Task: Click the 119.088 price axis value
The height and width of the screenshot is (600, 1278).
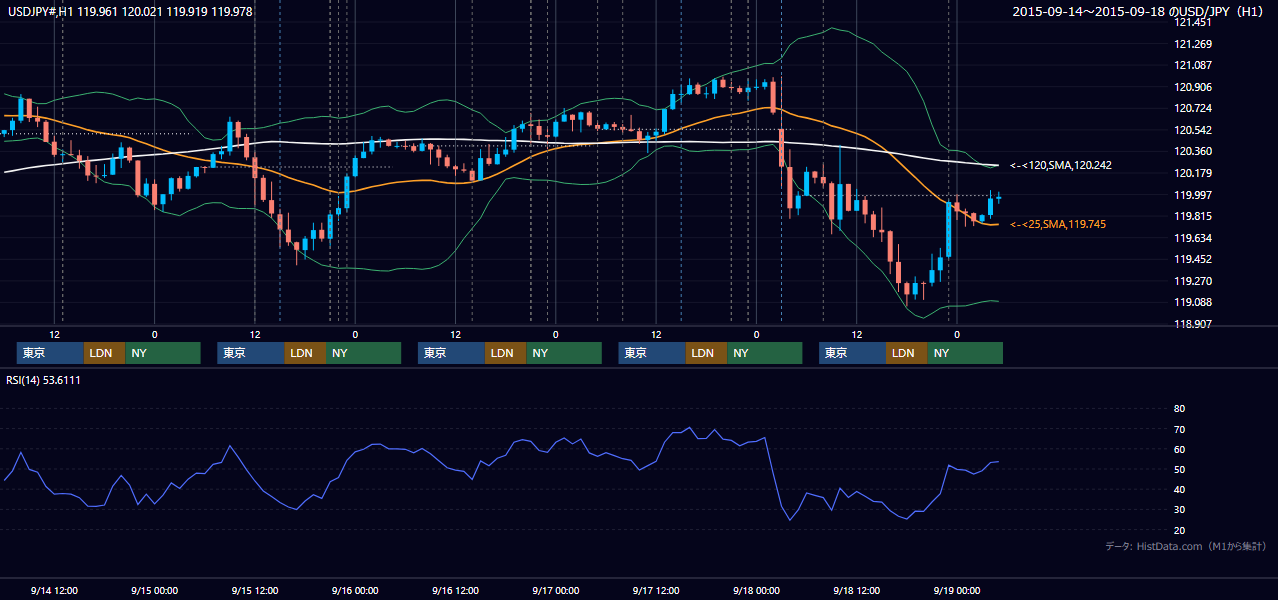Action: click(x=1193, y=302)
